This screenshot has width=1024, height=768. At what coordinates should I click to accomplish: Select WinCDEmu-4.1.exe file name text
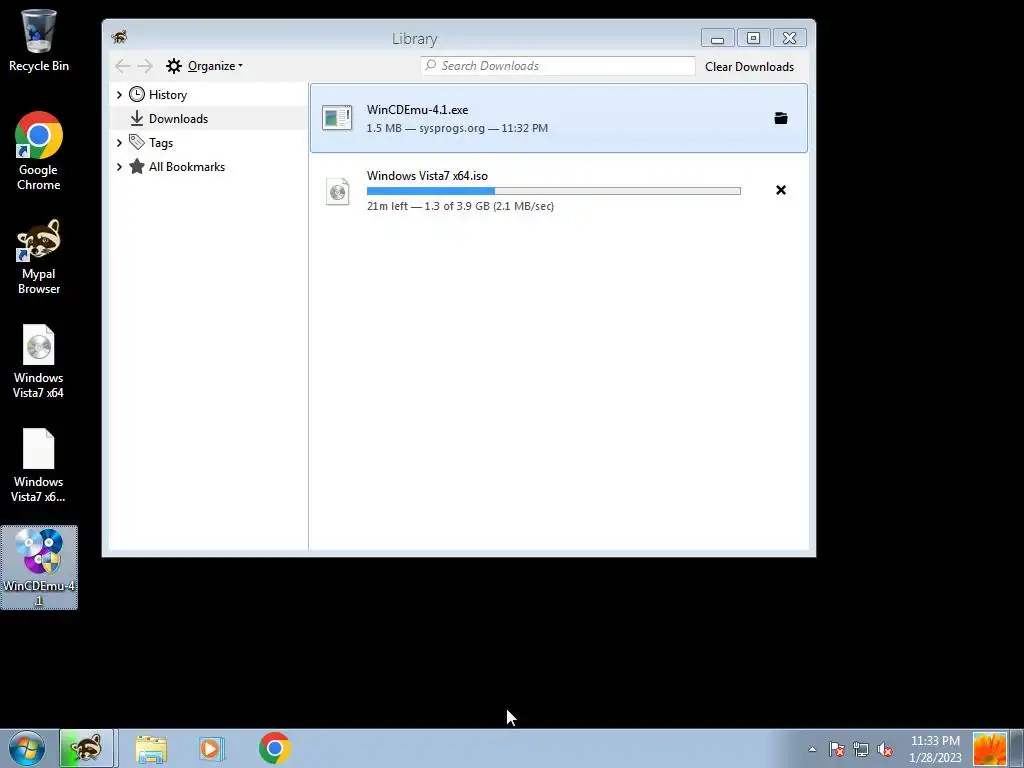pyautogui.click(x=417, y=110)
